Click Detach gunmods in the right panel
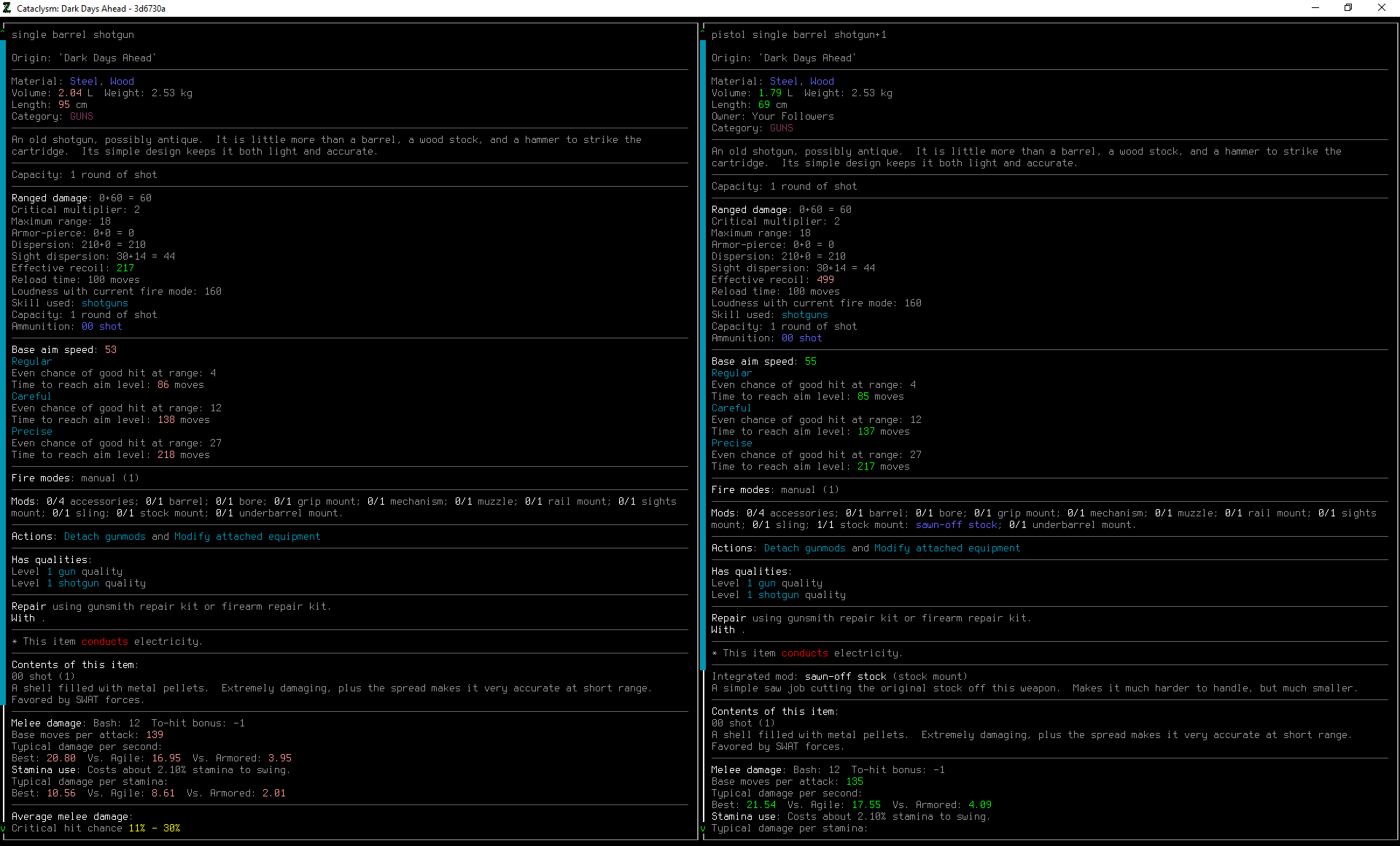The image size is (1400, 846). click(804, 548)
